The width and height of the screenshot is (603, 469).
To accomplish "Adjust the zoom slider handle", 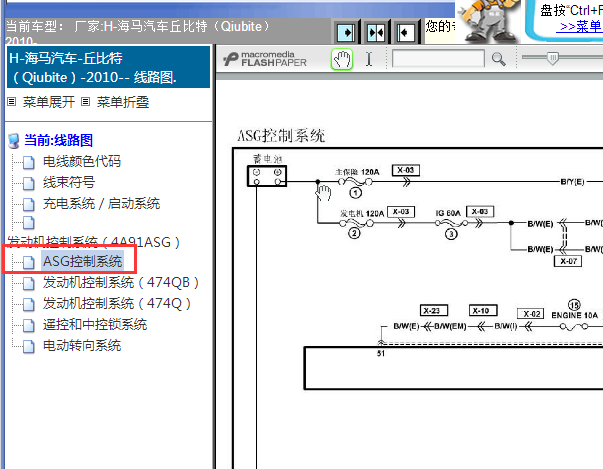I will pos(553,58).
